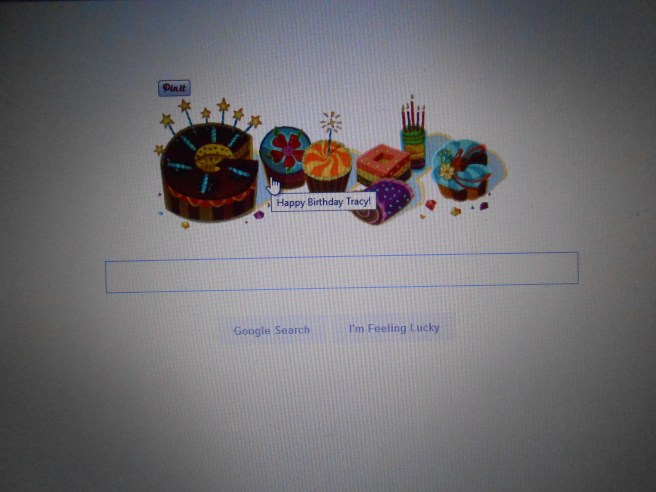This screenshot has height=492, width=656.
Task: Click the yellow flower on the rightmost cupcake
Action: click(x=446, y=172)
